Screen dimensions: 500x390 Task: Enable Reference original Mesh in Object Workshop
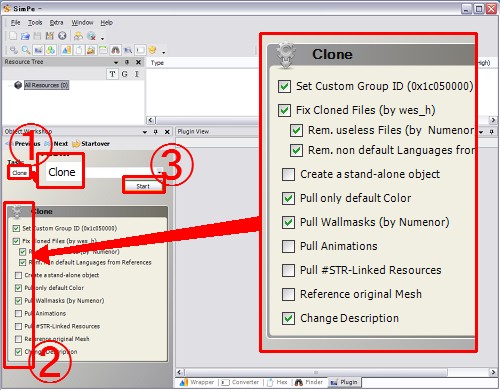pos(18,339)
